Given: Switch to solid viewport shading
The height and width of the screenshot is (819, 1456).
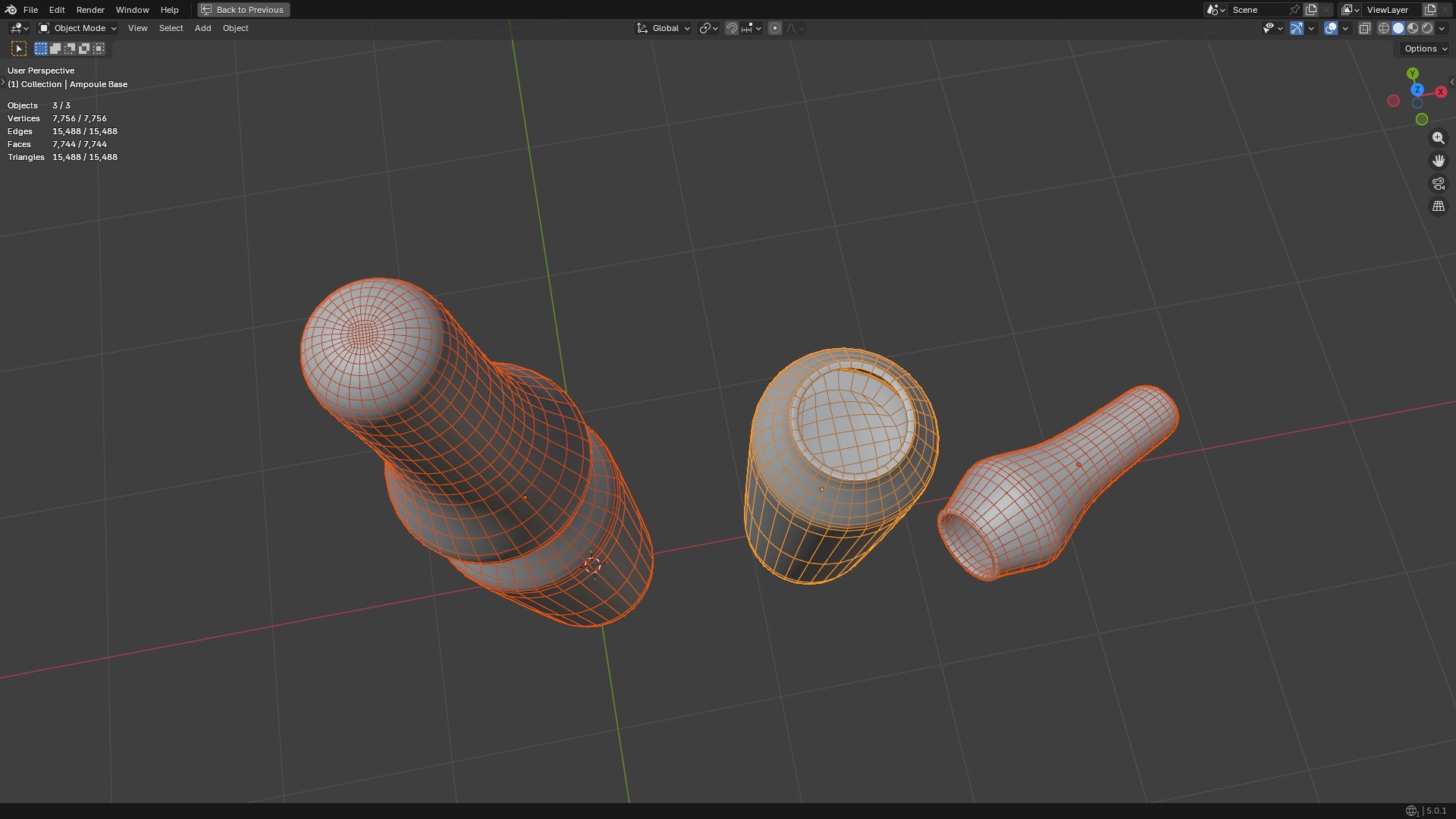Looking at the screenshot, I should (x=1398, y=28).
